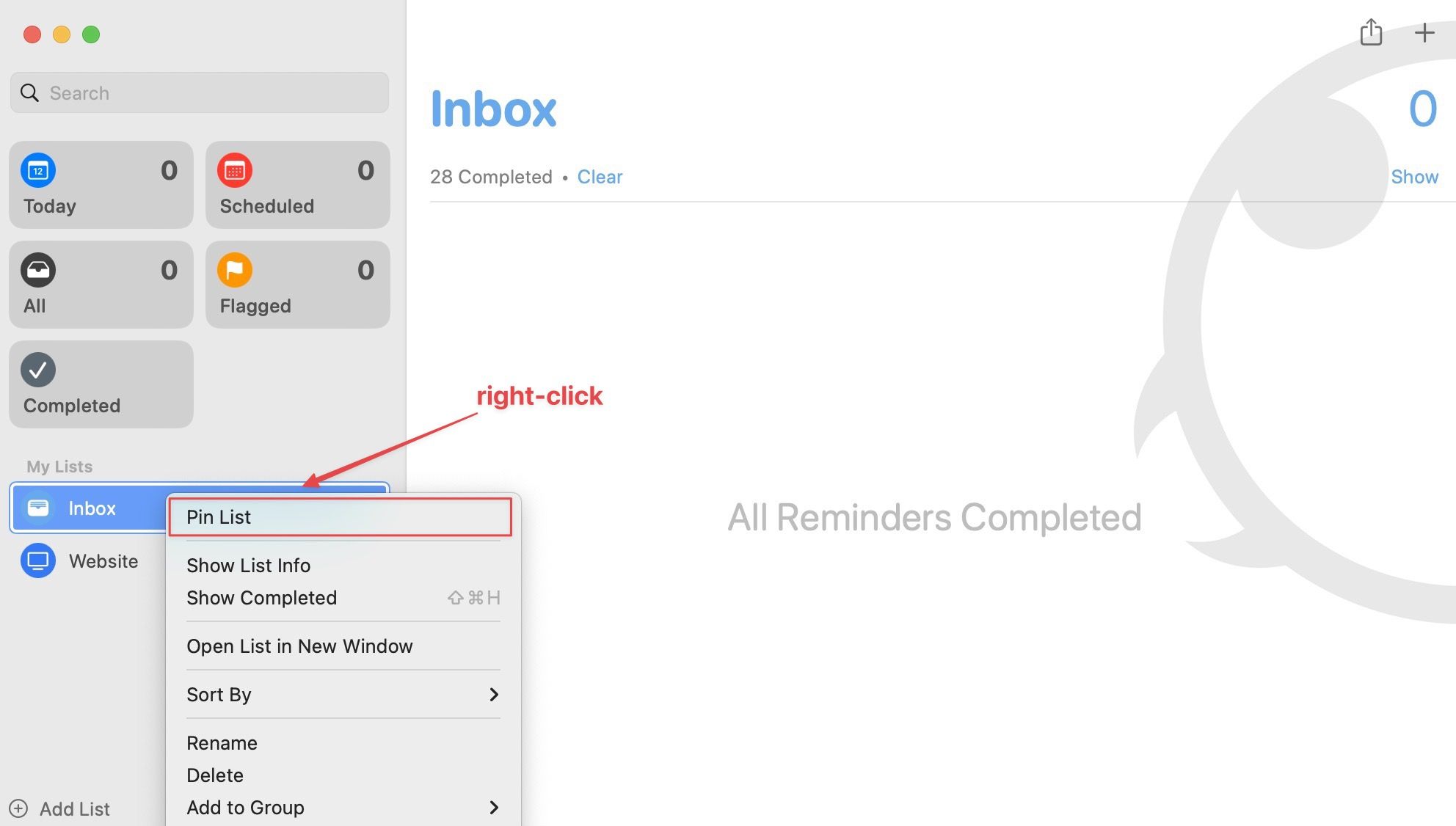Click the share button in top-right toolbar
Screen dimensions: 1456x826
(x=1371, y=33)
